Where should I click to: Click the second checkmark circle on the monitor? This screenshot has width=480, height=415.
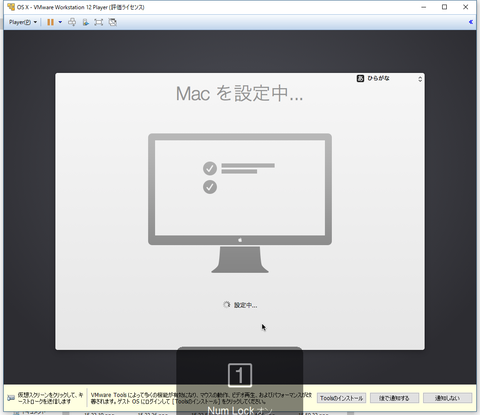tap(210, 187)
